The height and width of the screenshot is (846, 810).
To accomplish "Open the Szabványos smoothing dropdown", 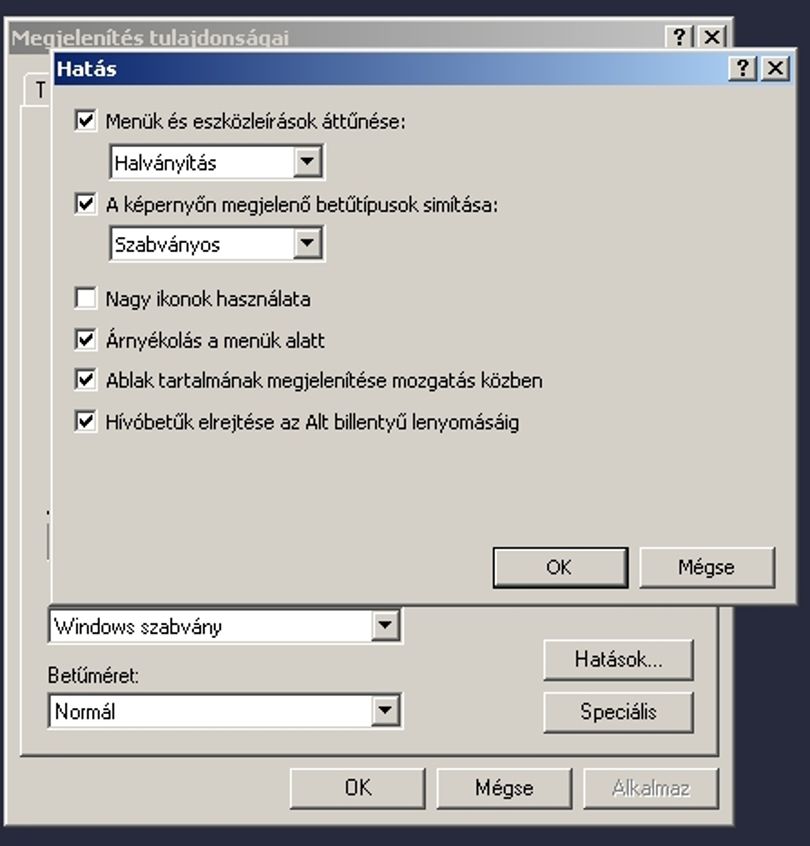I will click(307, 243).
